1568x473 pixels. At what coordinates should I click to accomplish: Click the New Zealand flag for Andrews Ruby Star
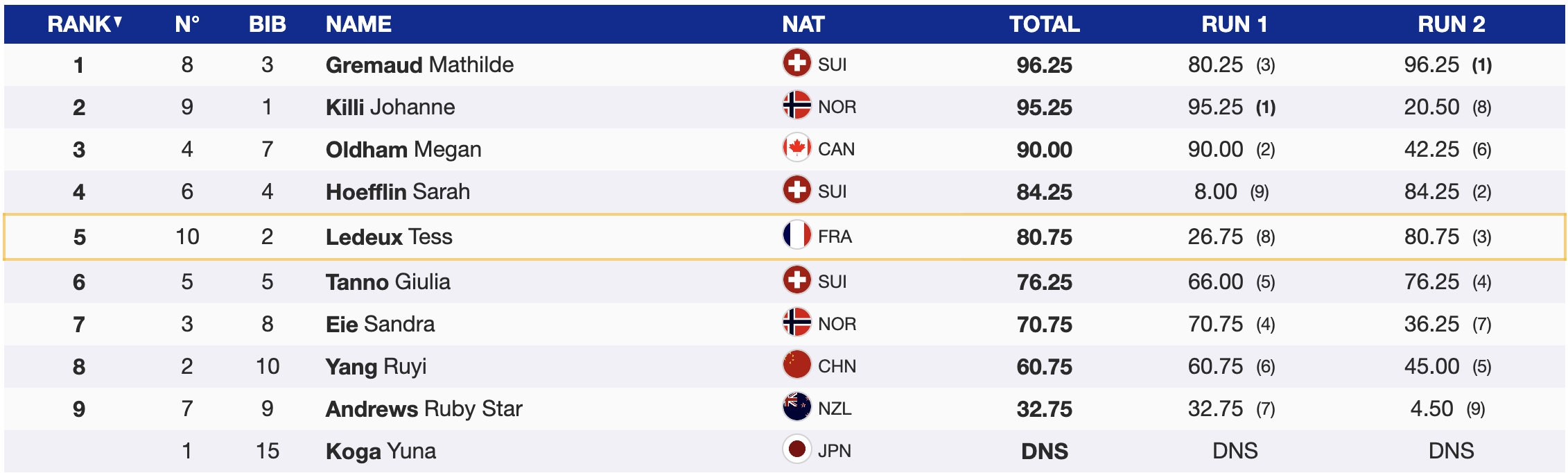[x=796, y=407]
